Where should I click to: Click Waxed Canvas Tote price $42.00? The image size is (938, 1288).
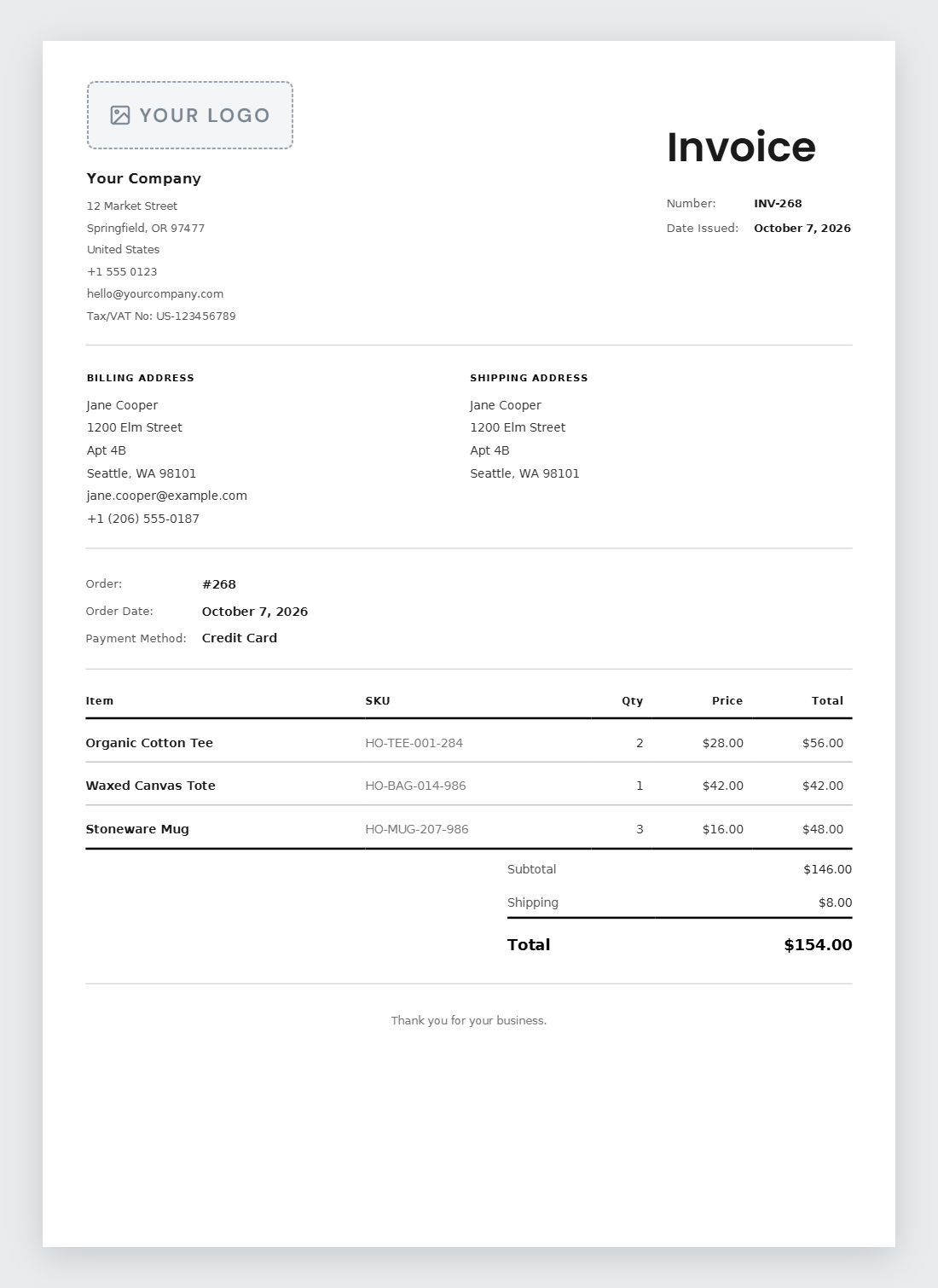[x=723, y=786]
